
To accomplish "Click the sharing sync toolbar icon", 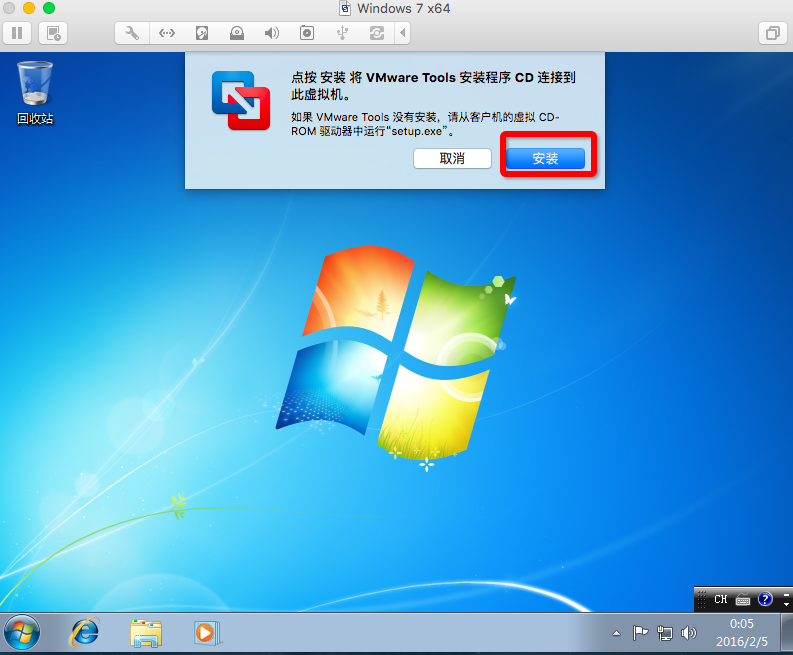I will pyautogui.click(x=377, y=33).
